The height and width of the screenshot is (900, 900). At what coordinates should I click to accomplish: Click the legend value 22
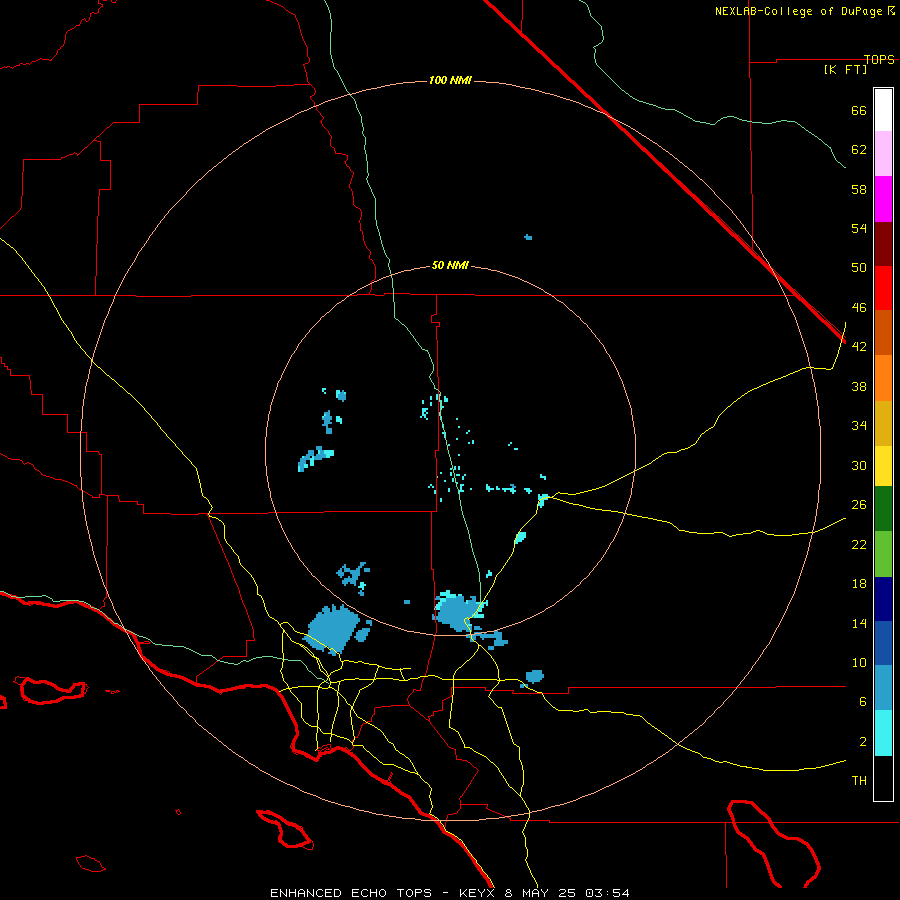point(859,544)
